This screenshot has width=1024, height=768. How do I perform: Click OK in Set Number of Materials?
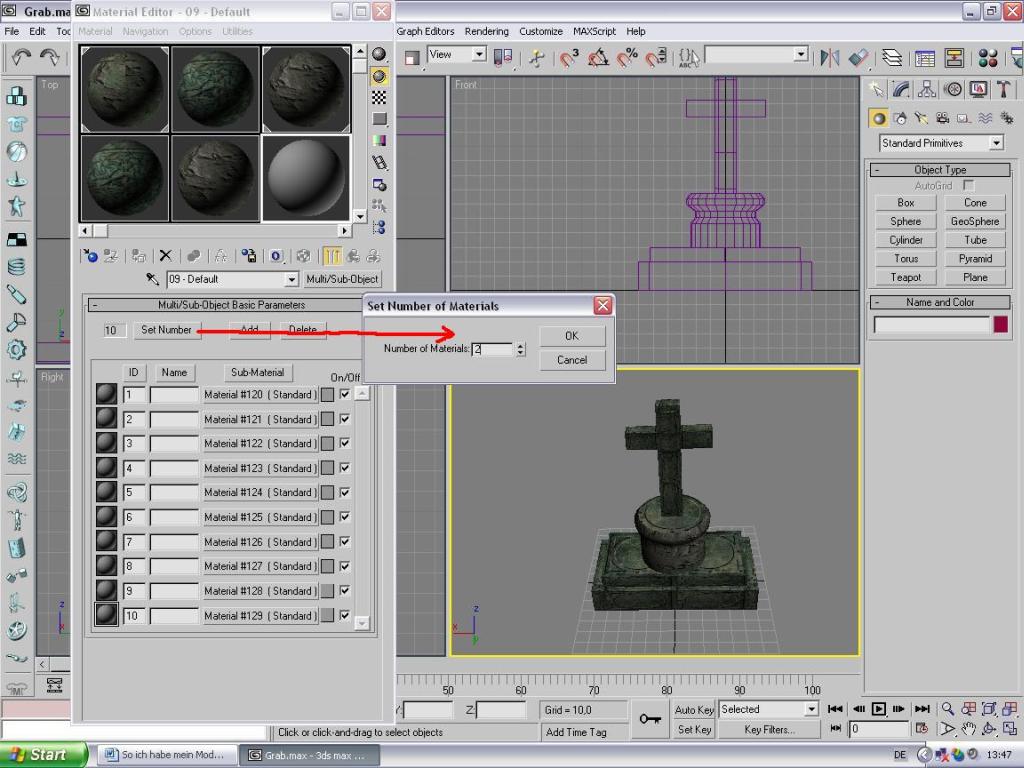(x=572, y=336)
